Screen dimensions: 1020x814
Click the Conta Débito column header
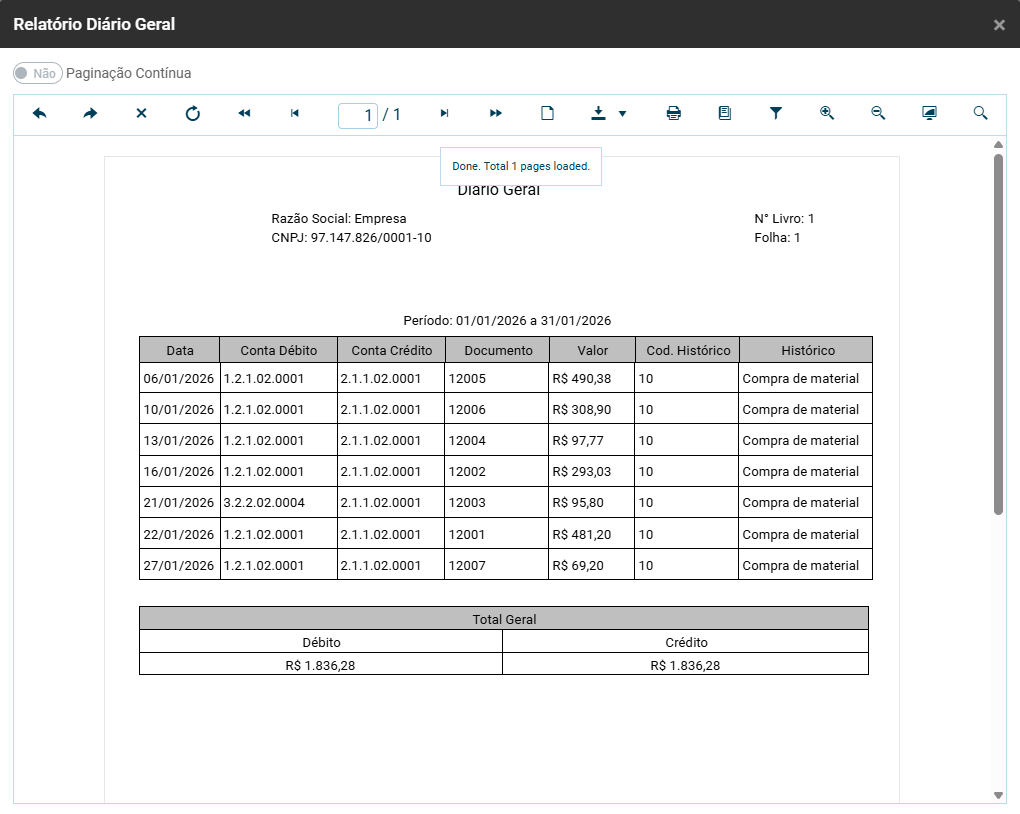coord(279,351)
